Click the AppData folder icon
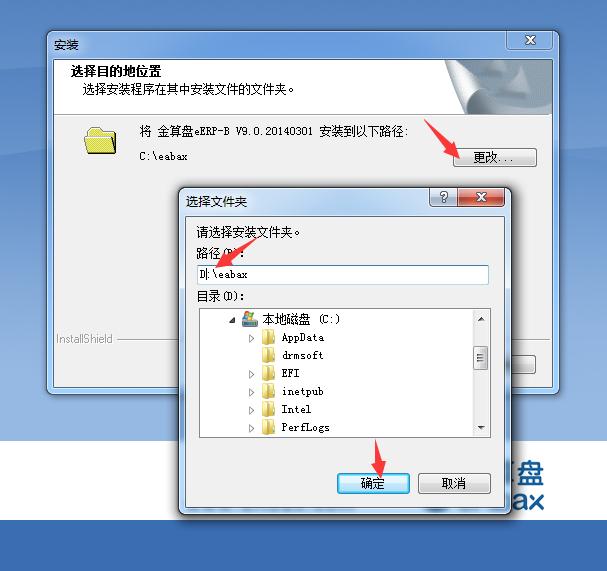This screenshot has height=571, width=607. point(268,338)
